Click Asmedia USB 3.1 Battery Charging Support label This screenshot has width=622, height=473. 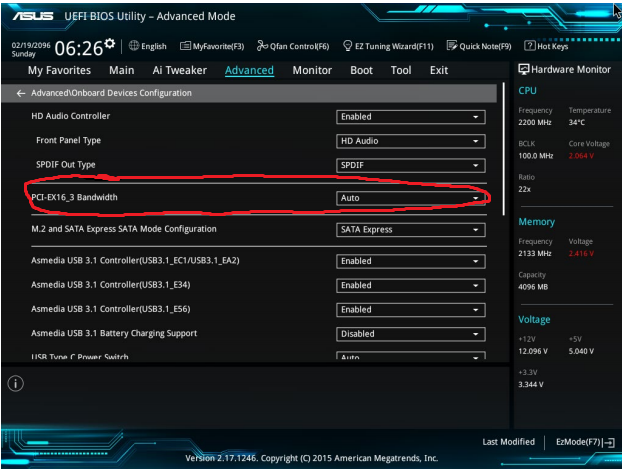(x=114, y=333)
